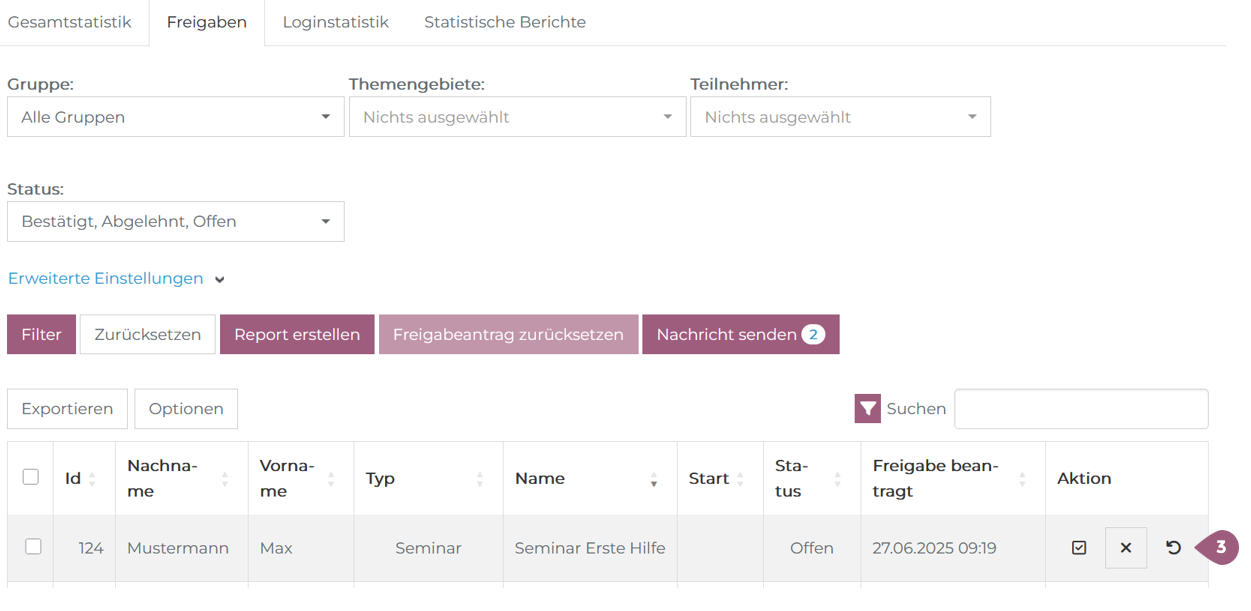The width and height of the screenshot is (1251, 611).
Task: Switch to the Gesamtstatistik tab
Action: (70, 22)
